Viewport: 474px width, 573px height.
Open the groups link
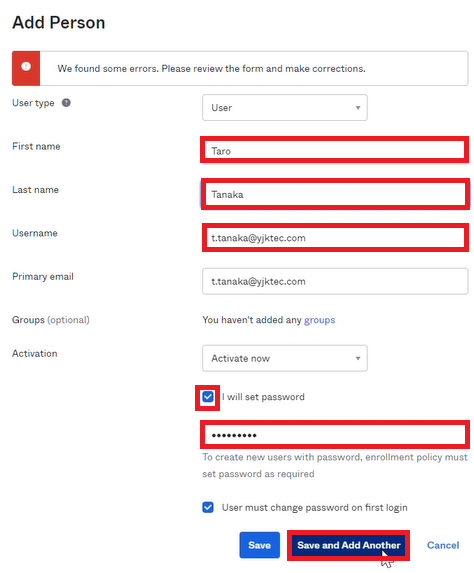pos(319,320)
